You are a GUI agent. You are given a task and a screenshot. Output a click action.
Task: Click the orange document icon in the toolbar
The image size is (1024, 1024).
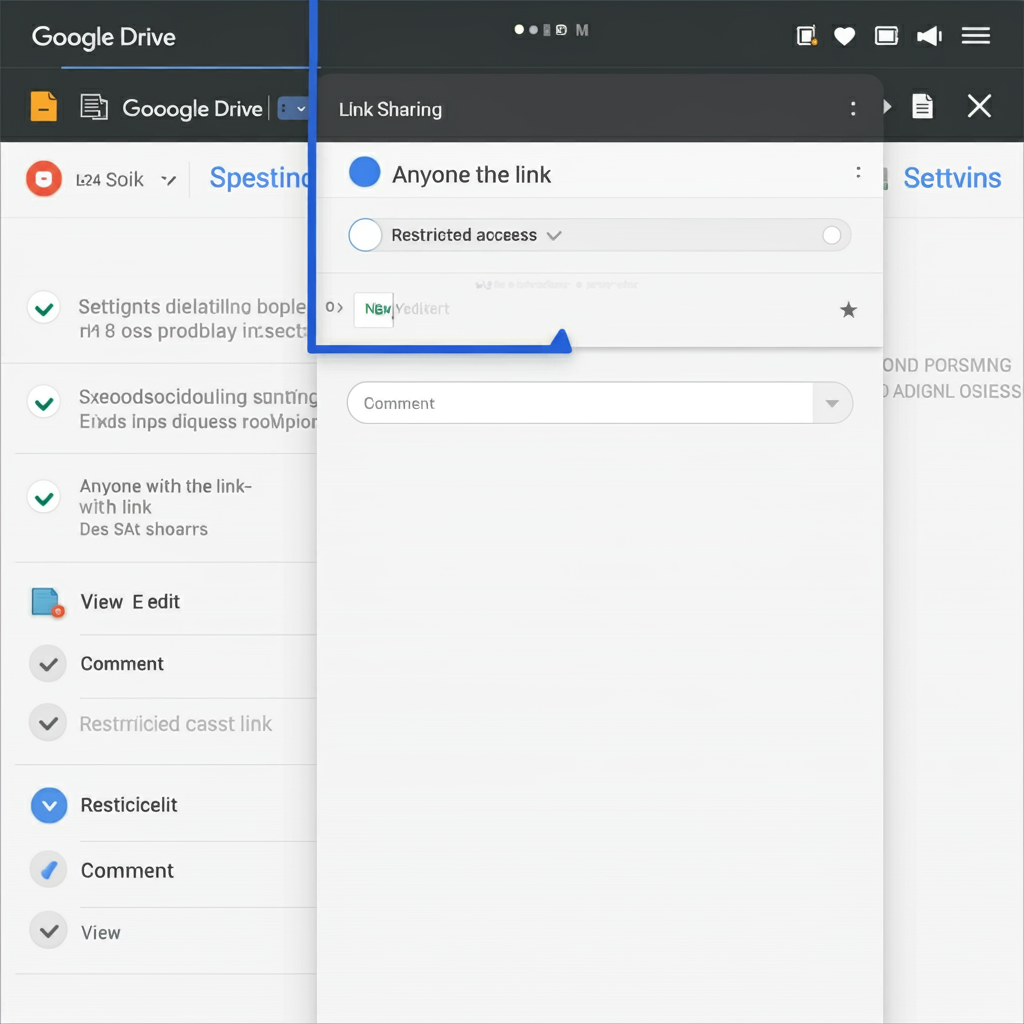click(x=44, y=106)
